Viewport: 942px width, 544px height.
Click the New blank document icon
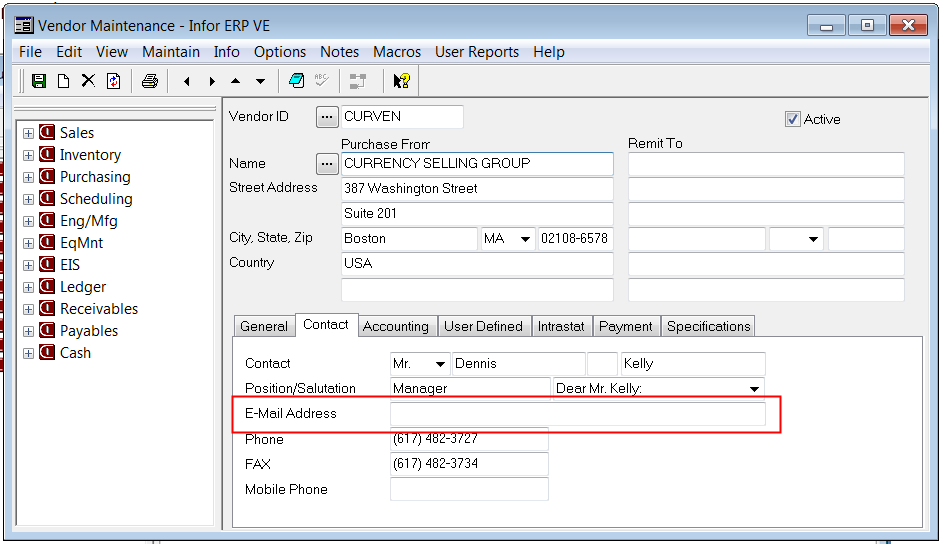tap(63, 81)
